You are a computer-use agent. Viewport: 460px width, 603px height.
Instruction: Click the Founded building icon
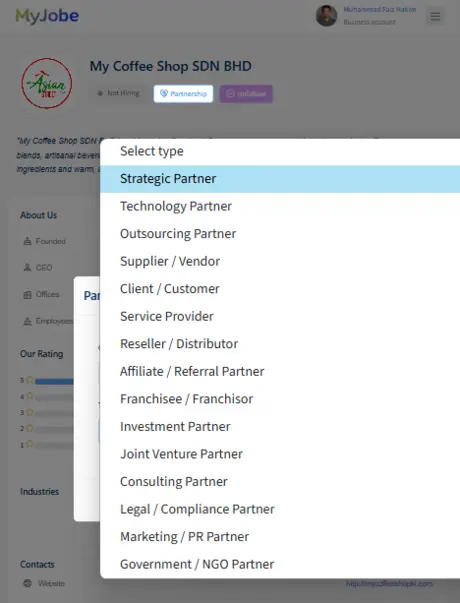27,242
